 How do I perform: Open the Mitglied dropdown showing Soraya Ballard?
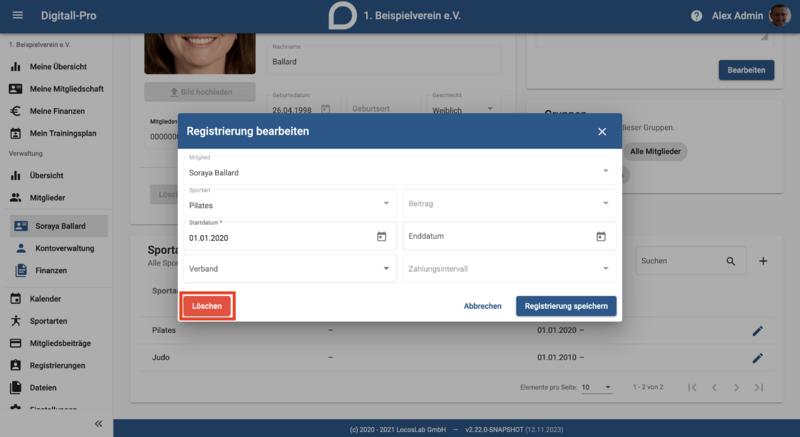[x=399, y=171]
